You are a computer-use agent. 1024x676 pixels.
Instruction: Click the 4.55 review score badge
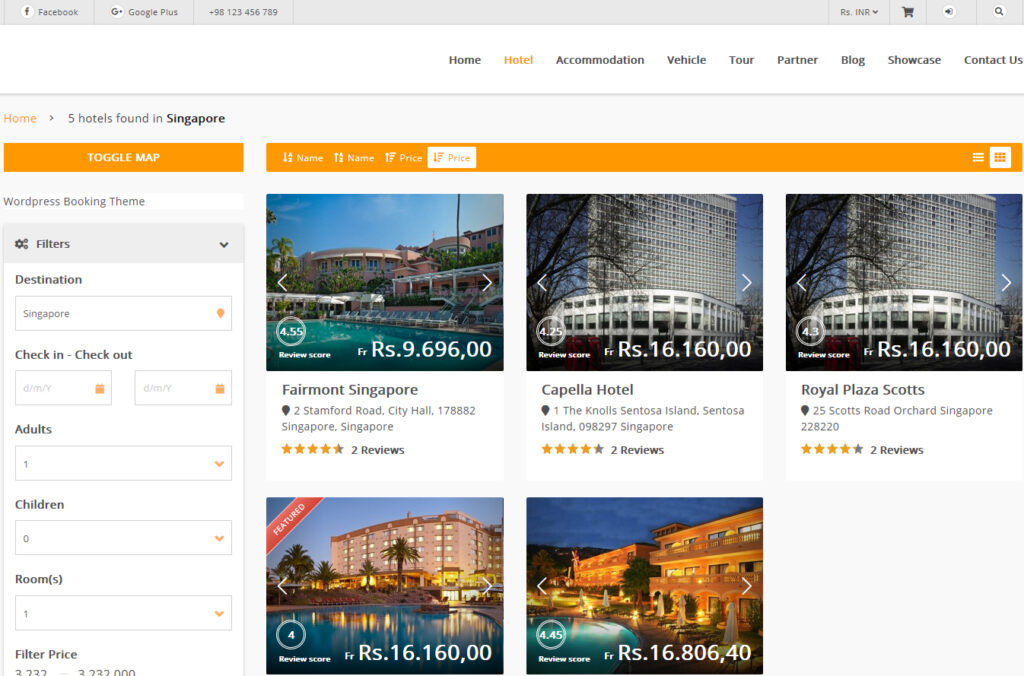click(291, 331)
